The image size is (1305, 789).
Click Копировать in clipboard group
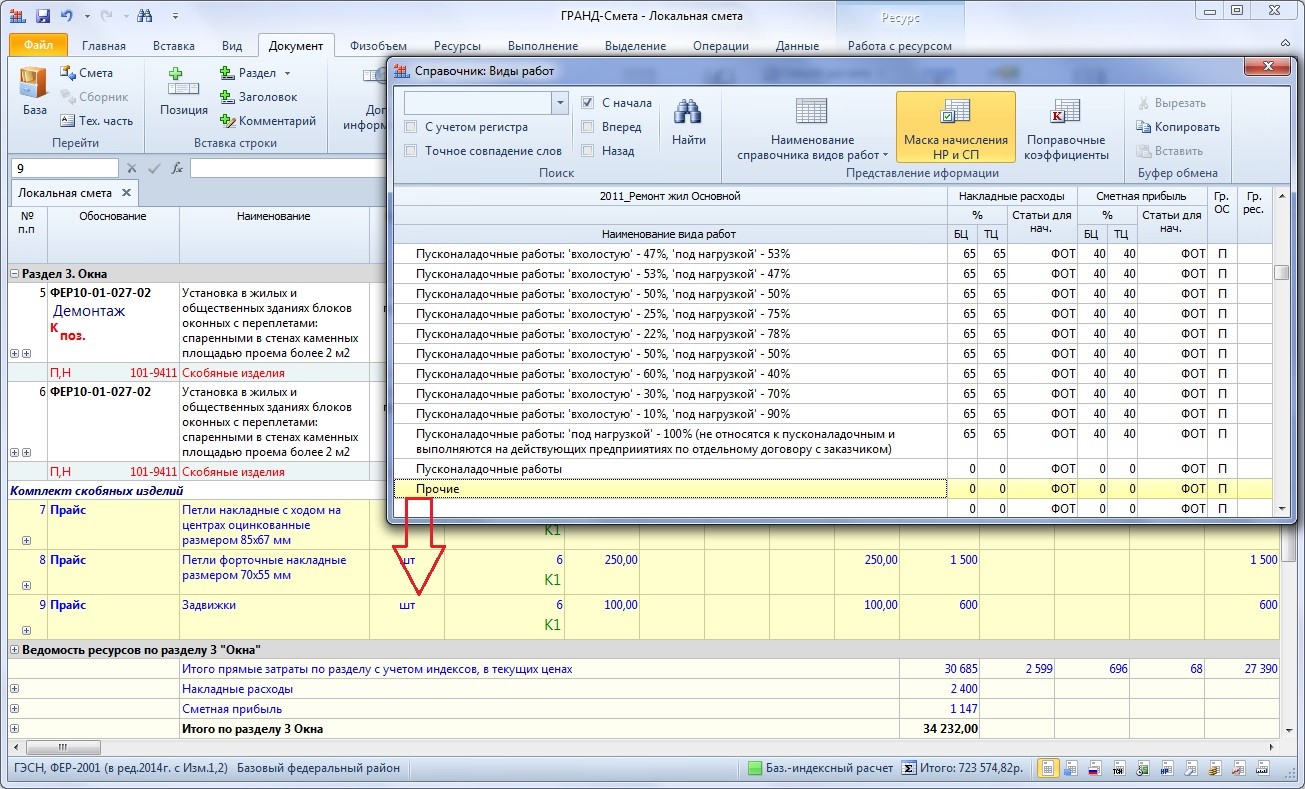click(1178, 127)
